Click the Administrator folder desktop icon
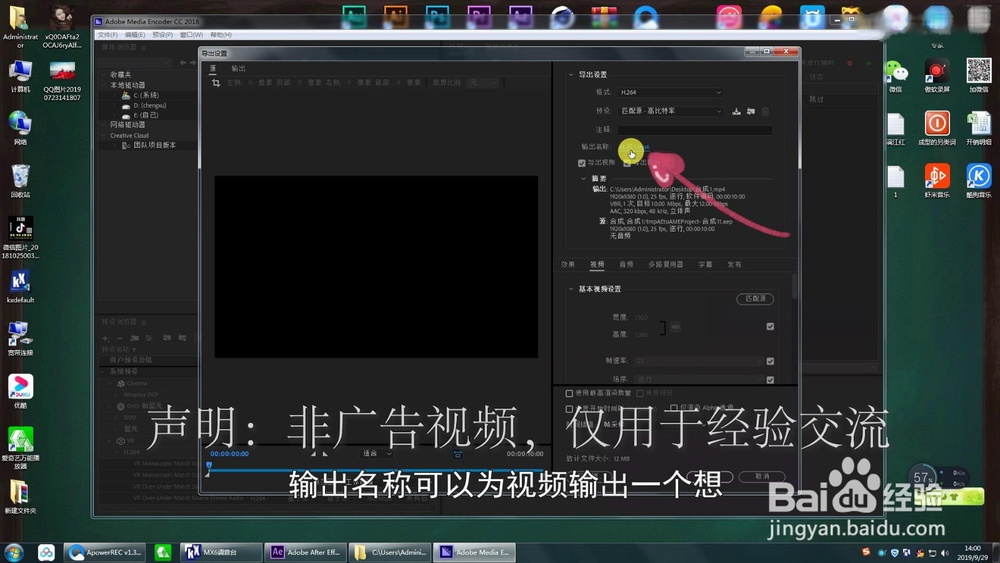The width and height of the screenshot is (1000, 563). point(20,27)
